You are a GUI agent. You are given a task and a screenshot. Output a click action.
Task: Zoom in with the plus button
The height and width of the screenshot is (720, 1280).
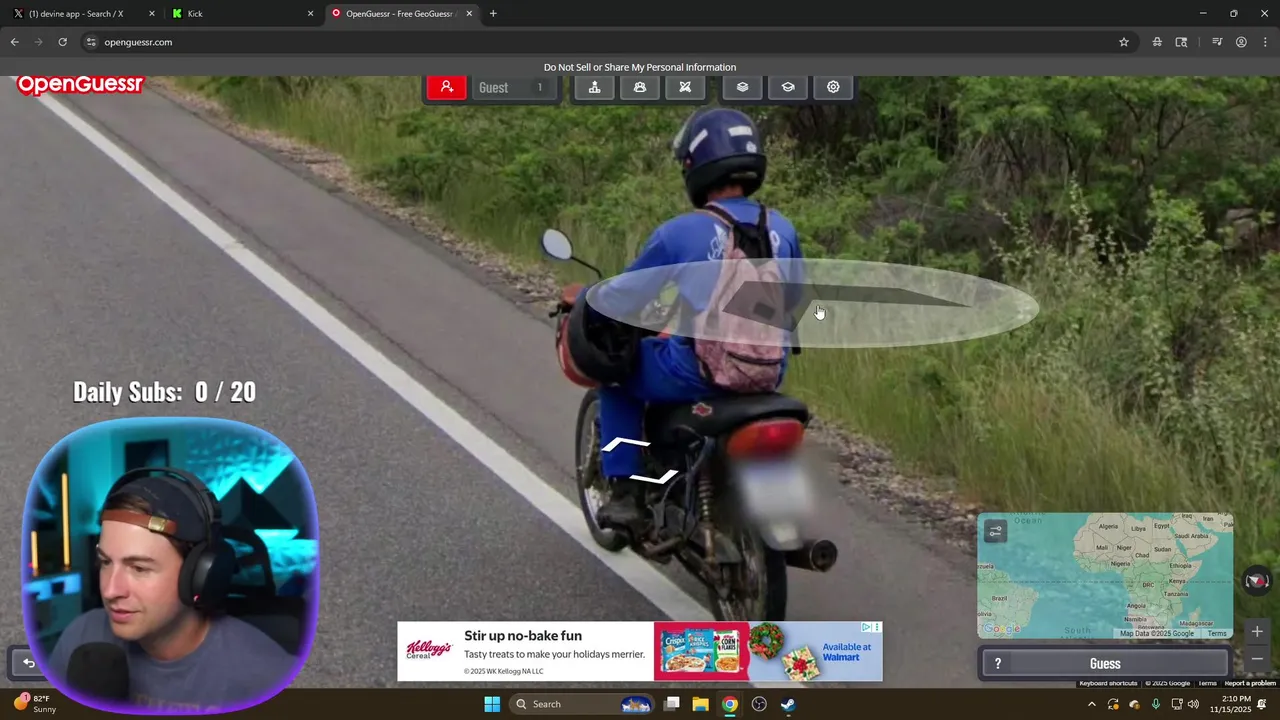[1257, 631]
